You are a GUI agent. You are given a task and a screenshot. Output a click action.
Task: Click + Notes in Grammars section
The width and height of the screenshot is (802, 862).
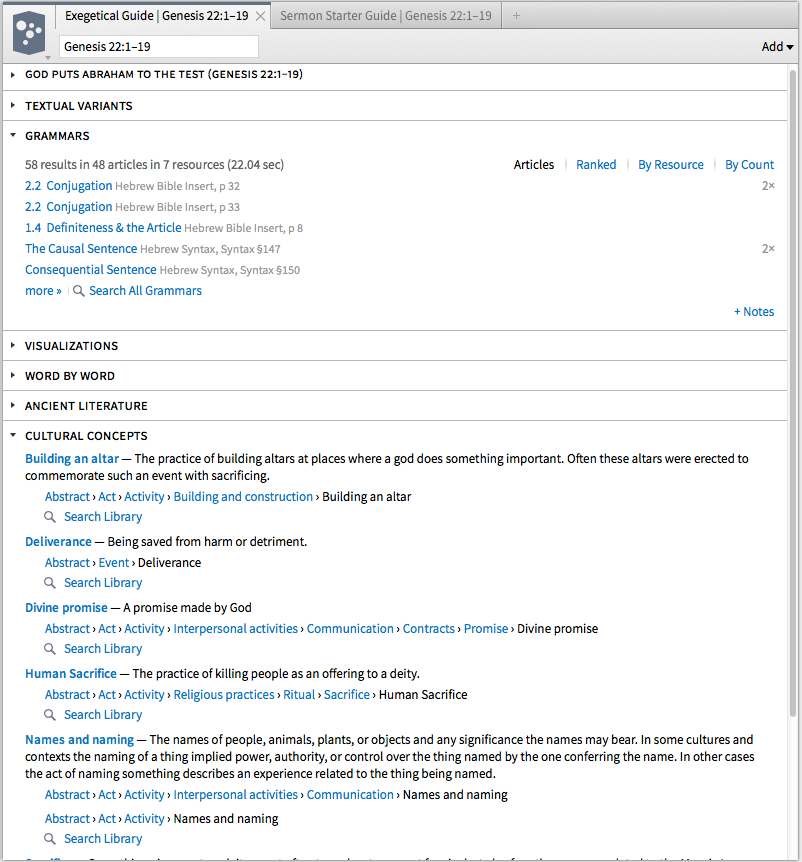click(x=753, y=312)
